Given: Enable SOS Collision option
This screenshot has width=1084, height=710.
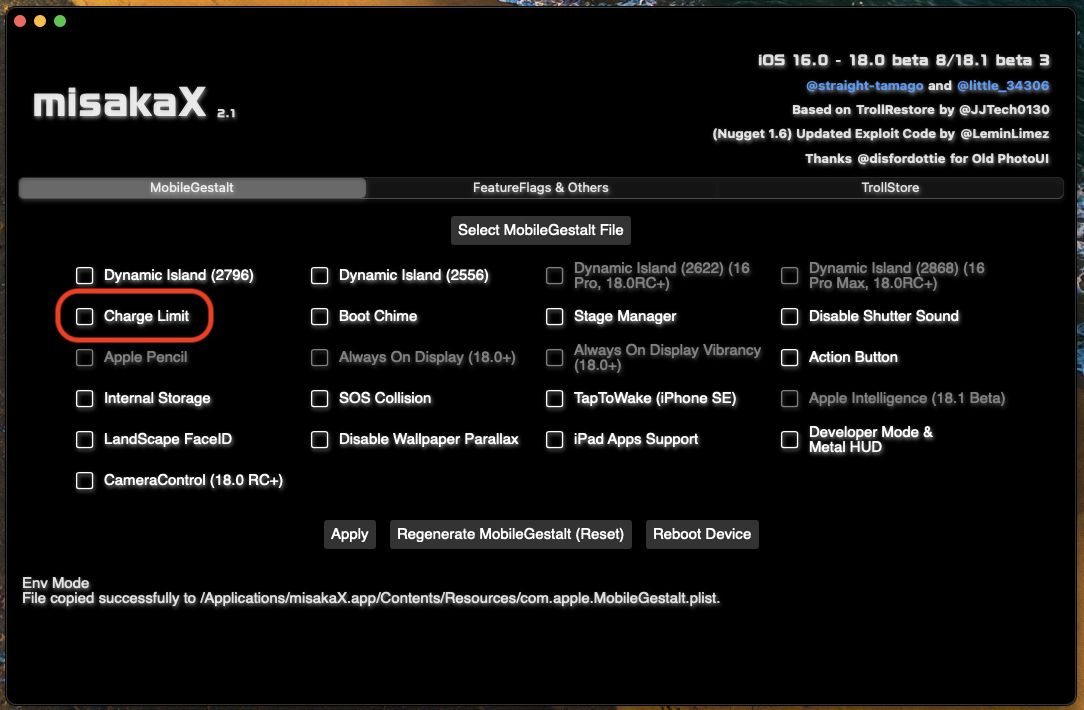Looking at the screenshot, I should coord(319,398).
